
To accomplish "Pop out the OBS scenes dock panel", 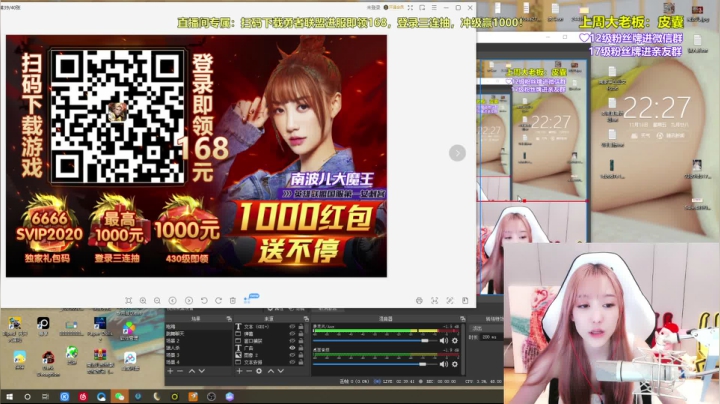I will coord(229,319).
